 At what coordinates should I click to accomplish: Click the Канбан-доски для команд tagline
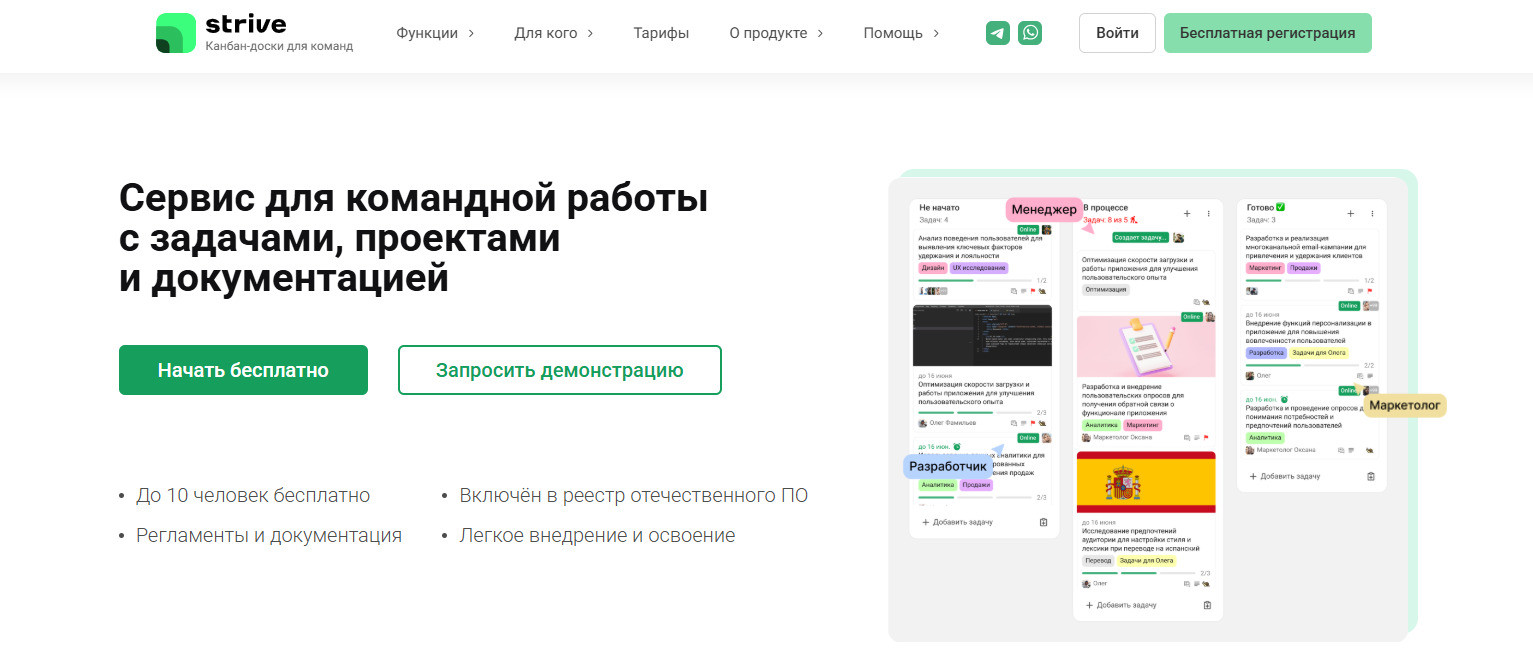tap(279, 46)
